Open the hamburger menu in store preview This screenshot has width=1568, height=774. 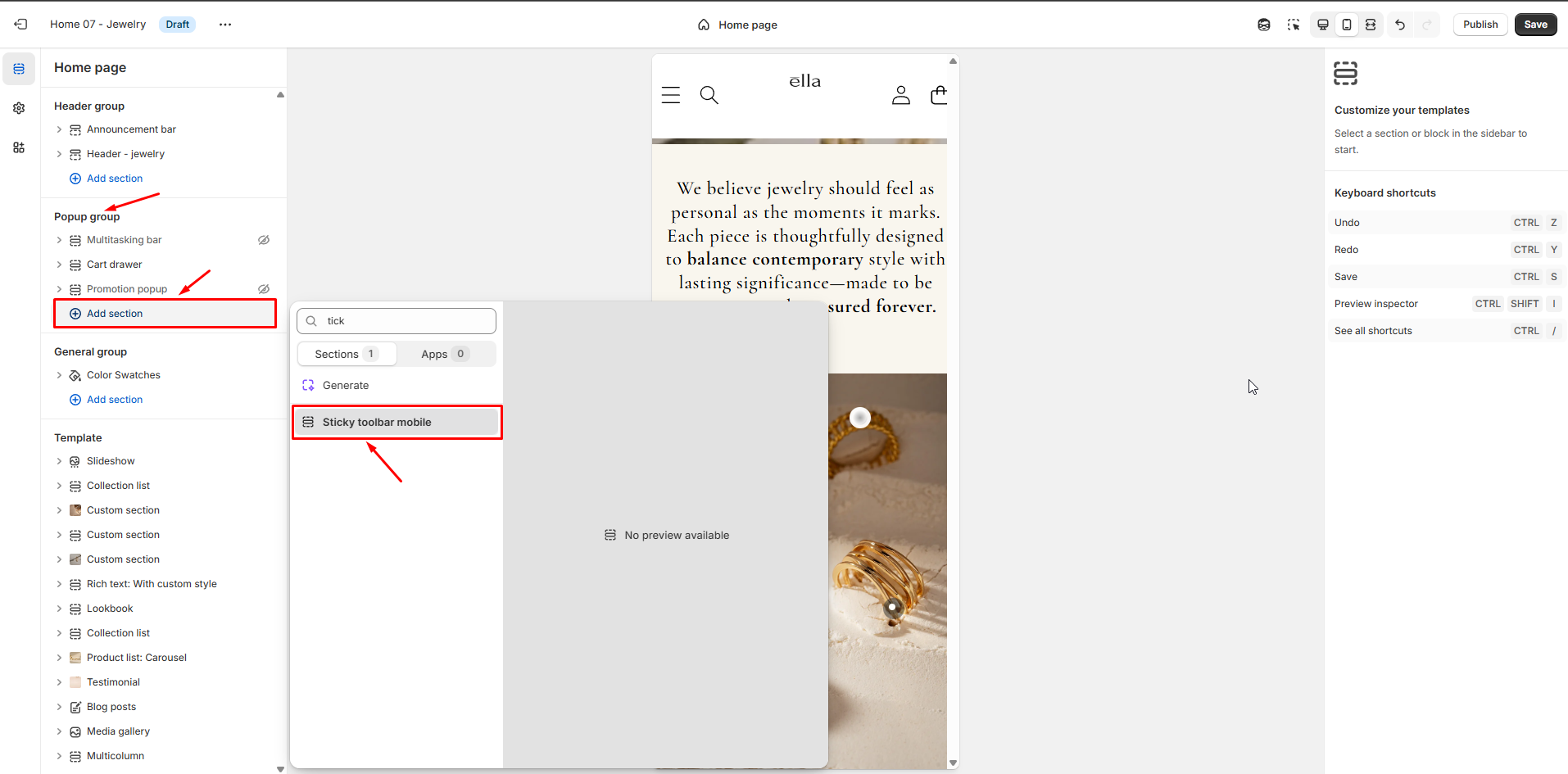point(671,96)
